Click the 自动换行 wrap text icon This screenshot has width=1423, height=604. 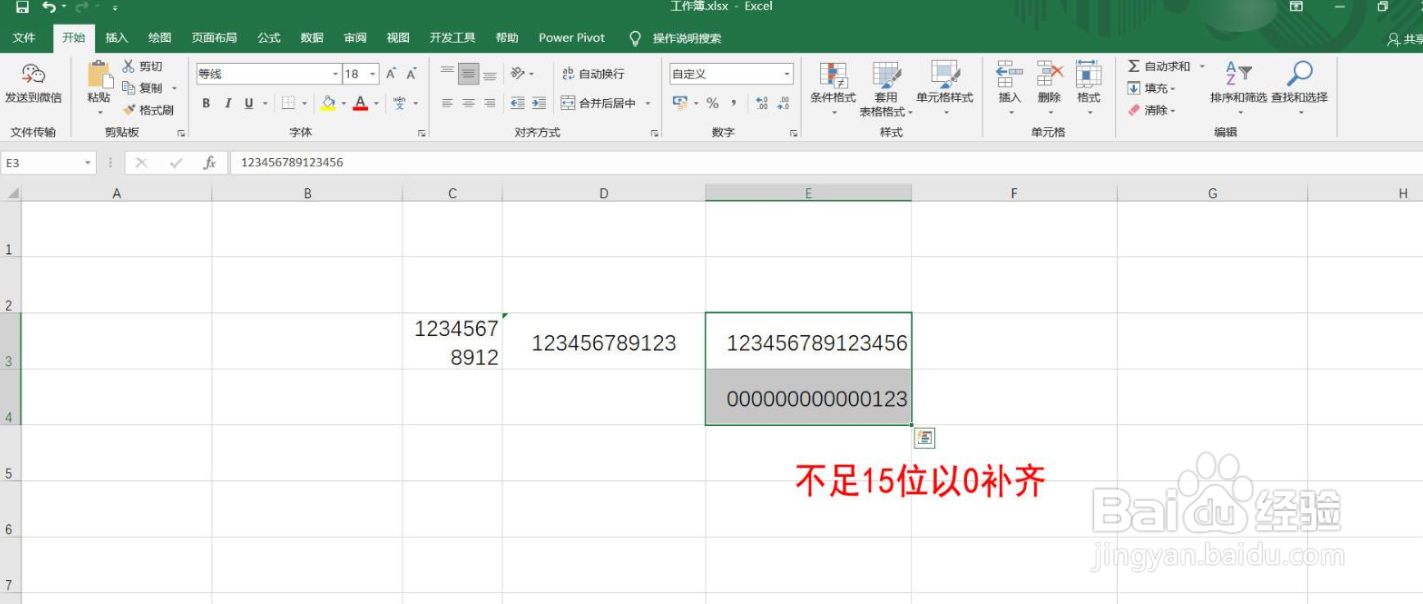(x=570, y=73)
